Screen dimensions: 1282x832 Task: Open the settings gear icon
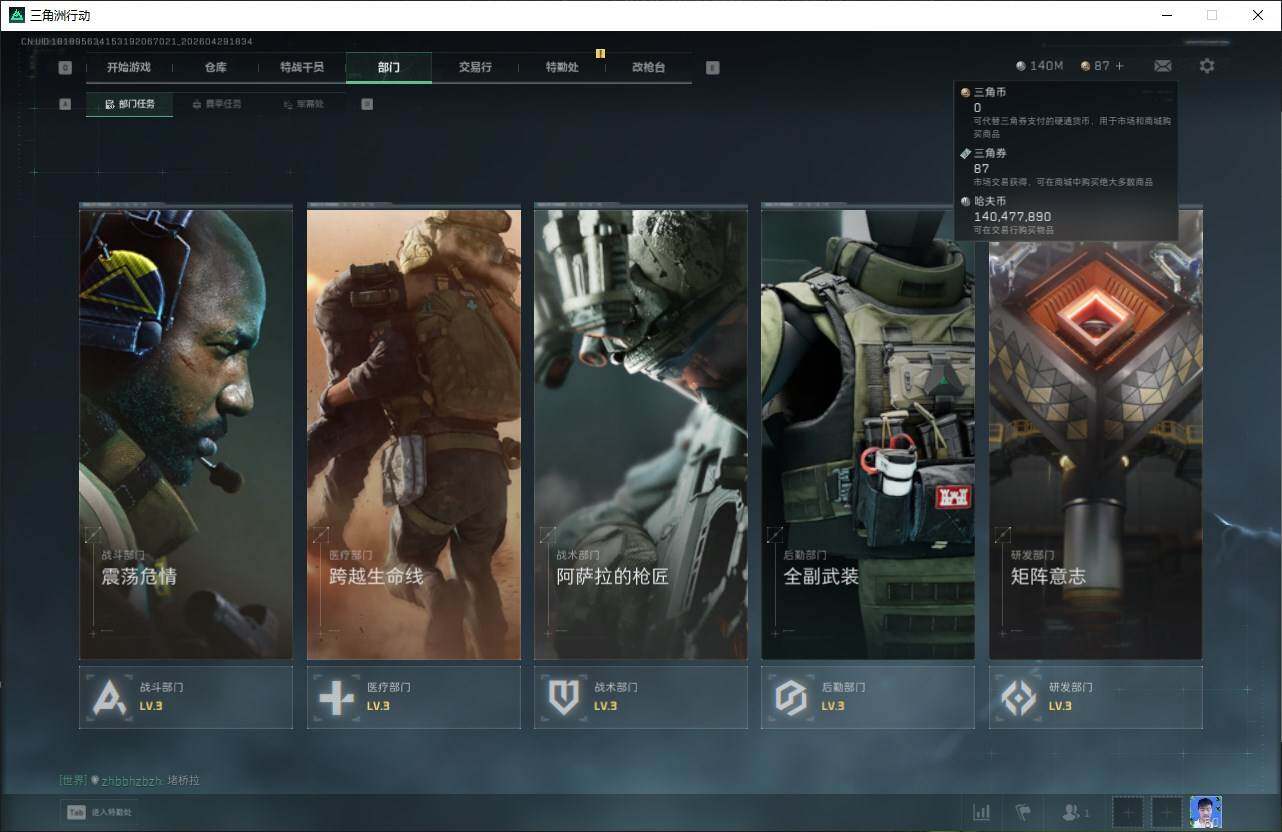tap(1207, 66)
